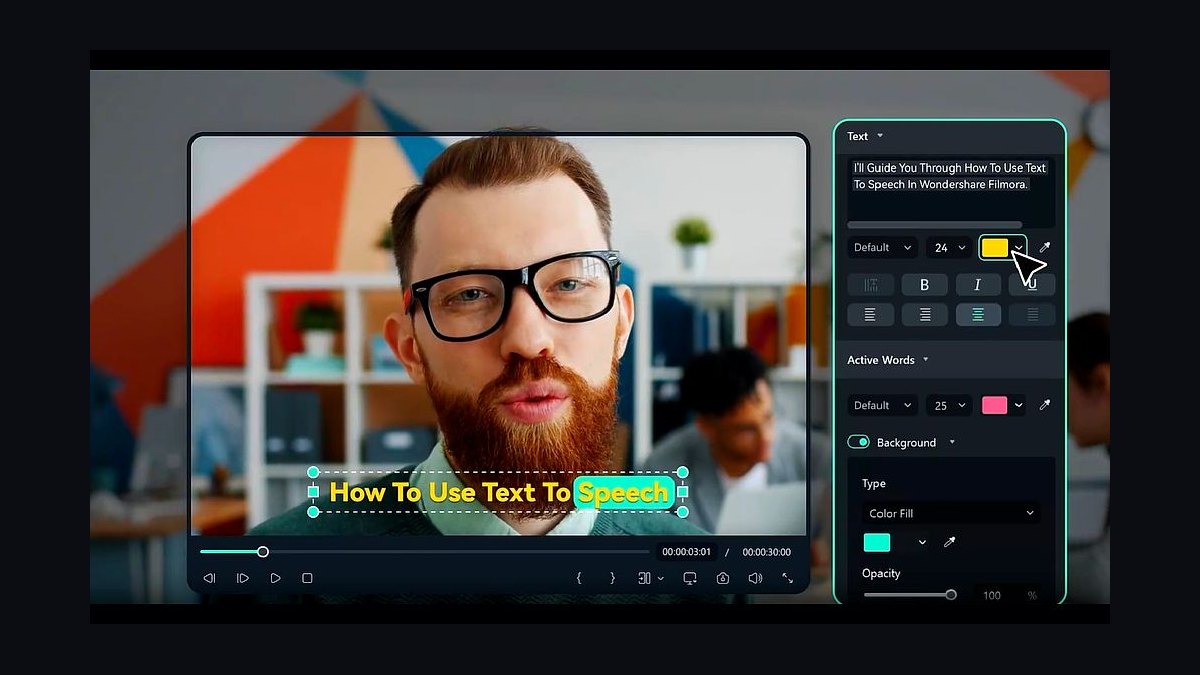Set mark in point with left brace
The width and height of the screenshot is (1200, 675).
[x=579, y=578]
